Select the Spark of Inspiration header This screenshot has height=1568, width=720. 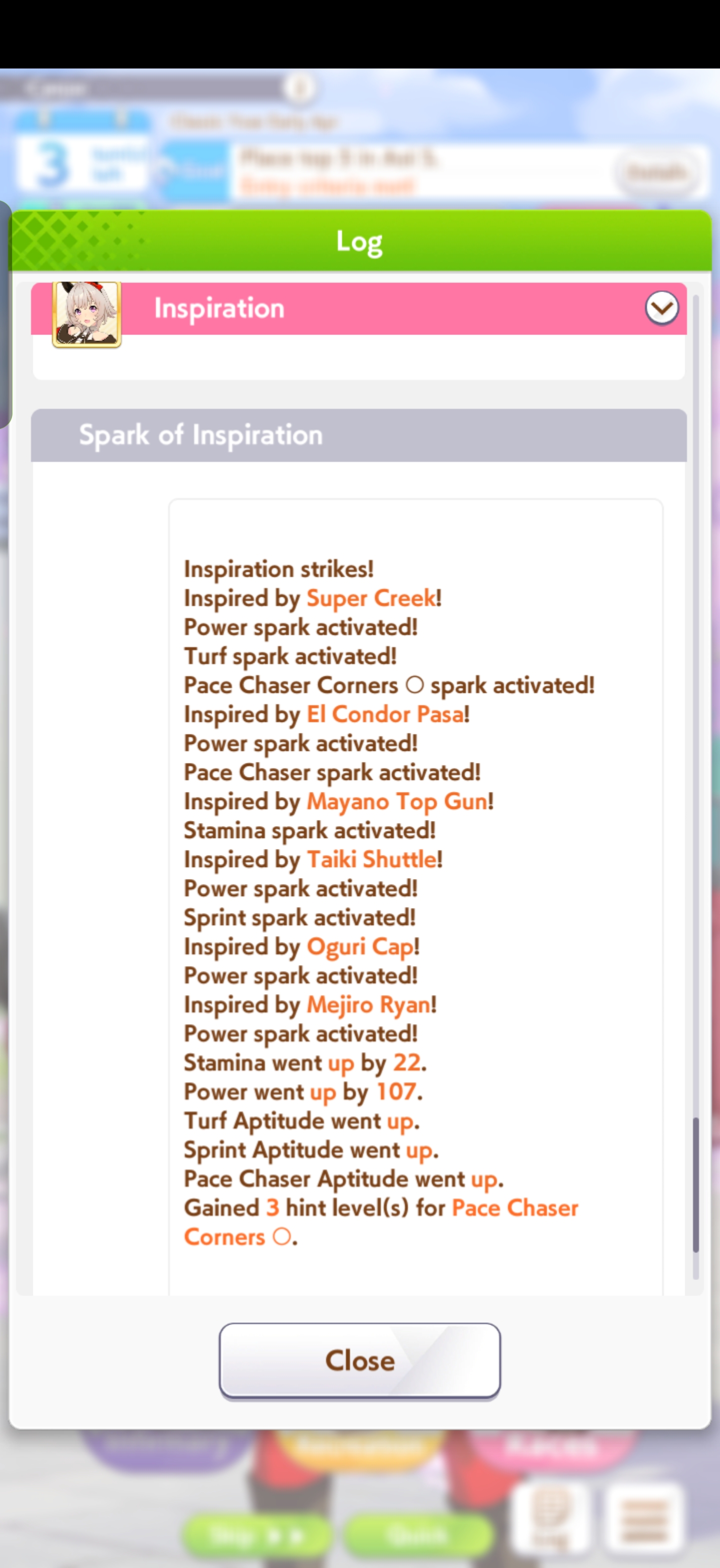pyautogui.click(x=358, y=435)
